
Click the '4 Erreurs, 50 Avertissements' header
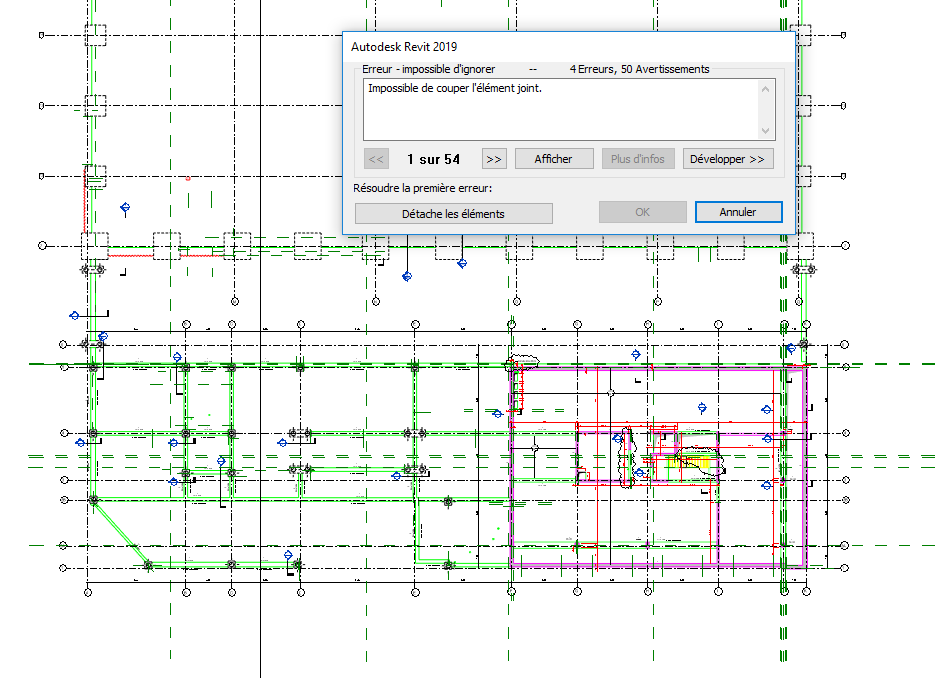[x=639, y=70]
